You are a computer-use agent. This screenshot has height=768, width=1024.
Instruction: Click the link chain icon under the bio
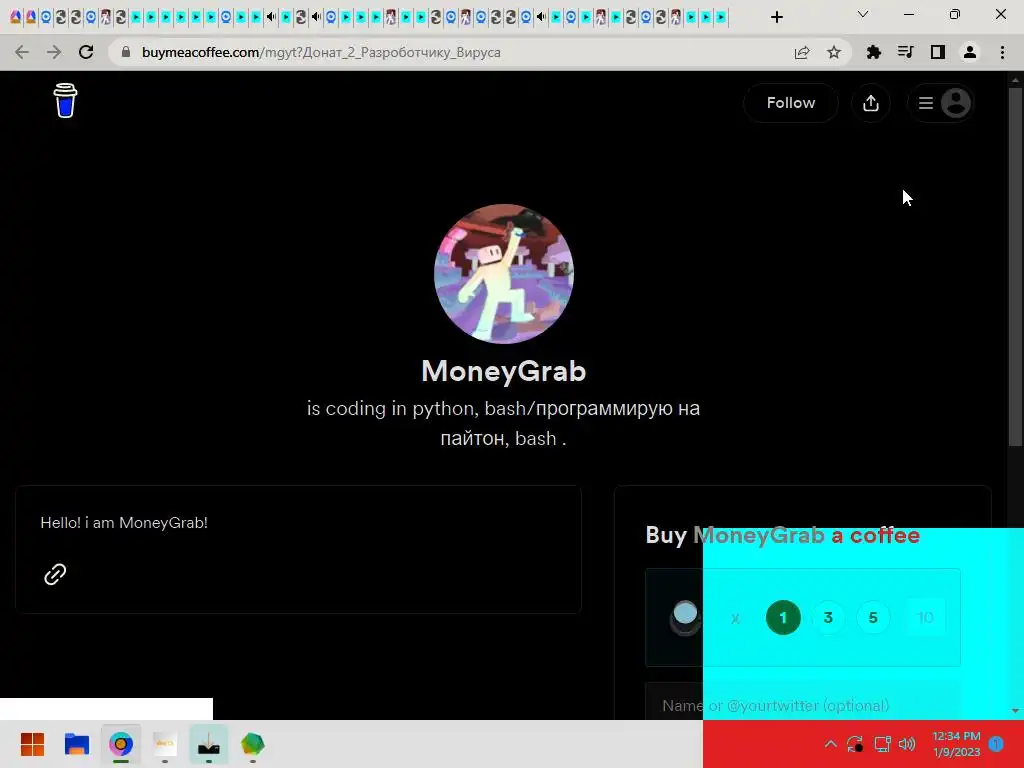tap(55, 574)
